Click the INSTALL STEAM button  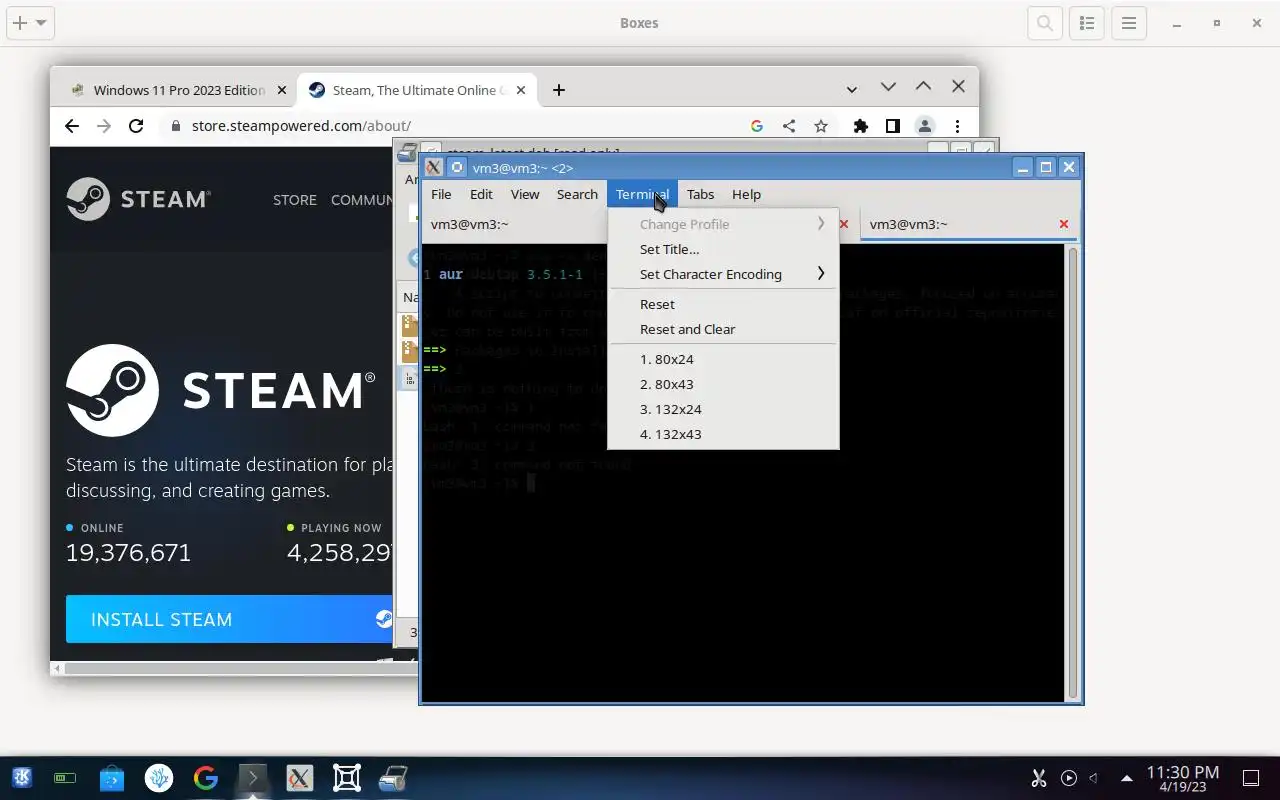tap(229, 619)
